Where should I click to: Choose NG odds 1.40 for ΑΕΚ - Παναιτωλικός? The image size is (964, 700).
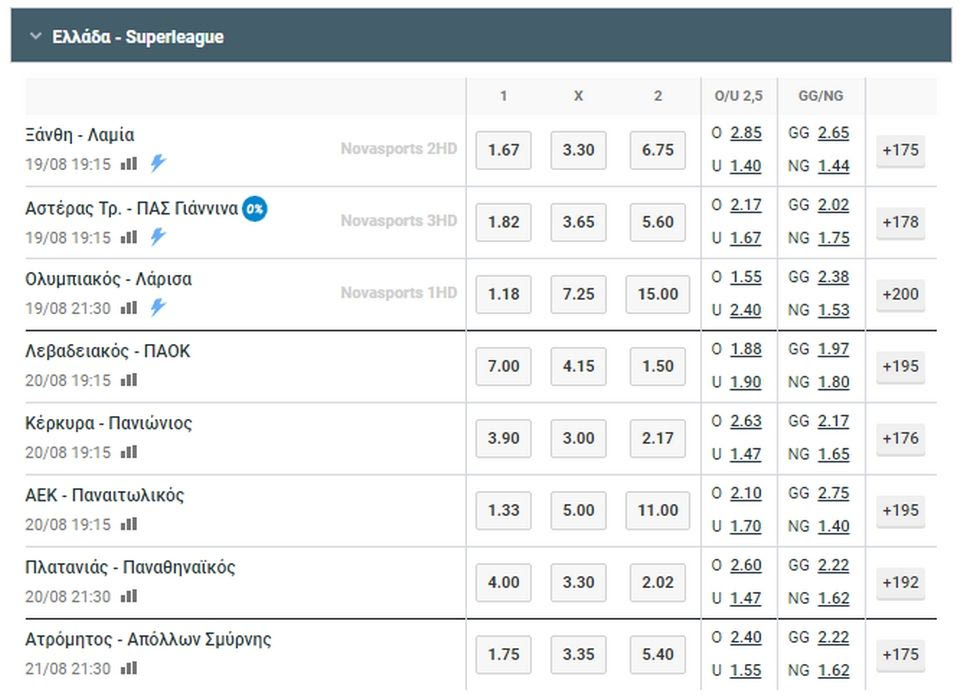point(833,526)
